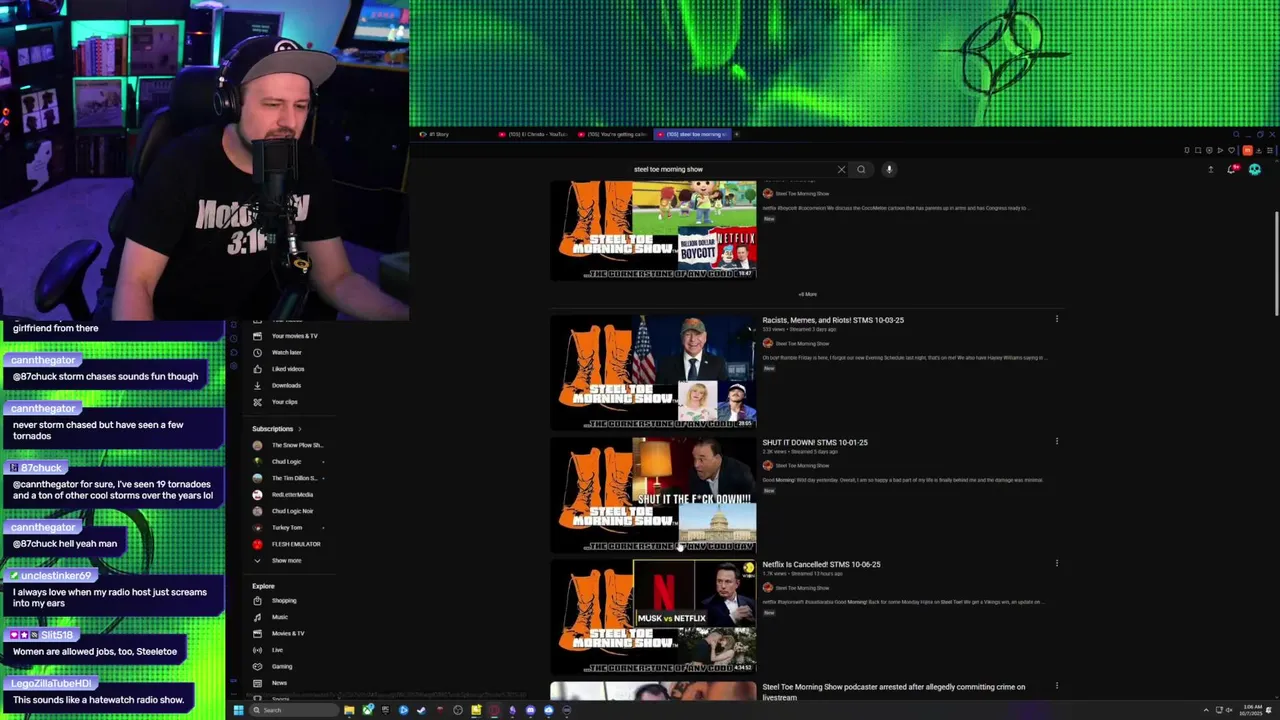The image size is (1280, 720).
Task: Open Turkey Tom subscription channel
Action: [x=288, y=528]
